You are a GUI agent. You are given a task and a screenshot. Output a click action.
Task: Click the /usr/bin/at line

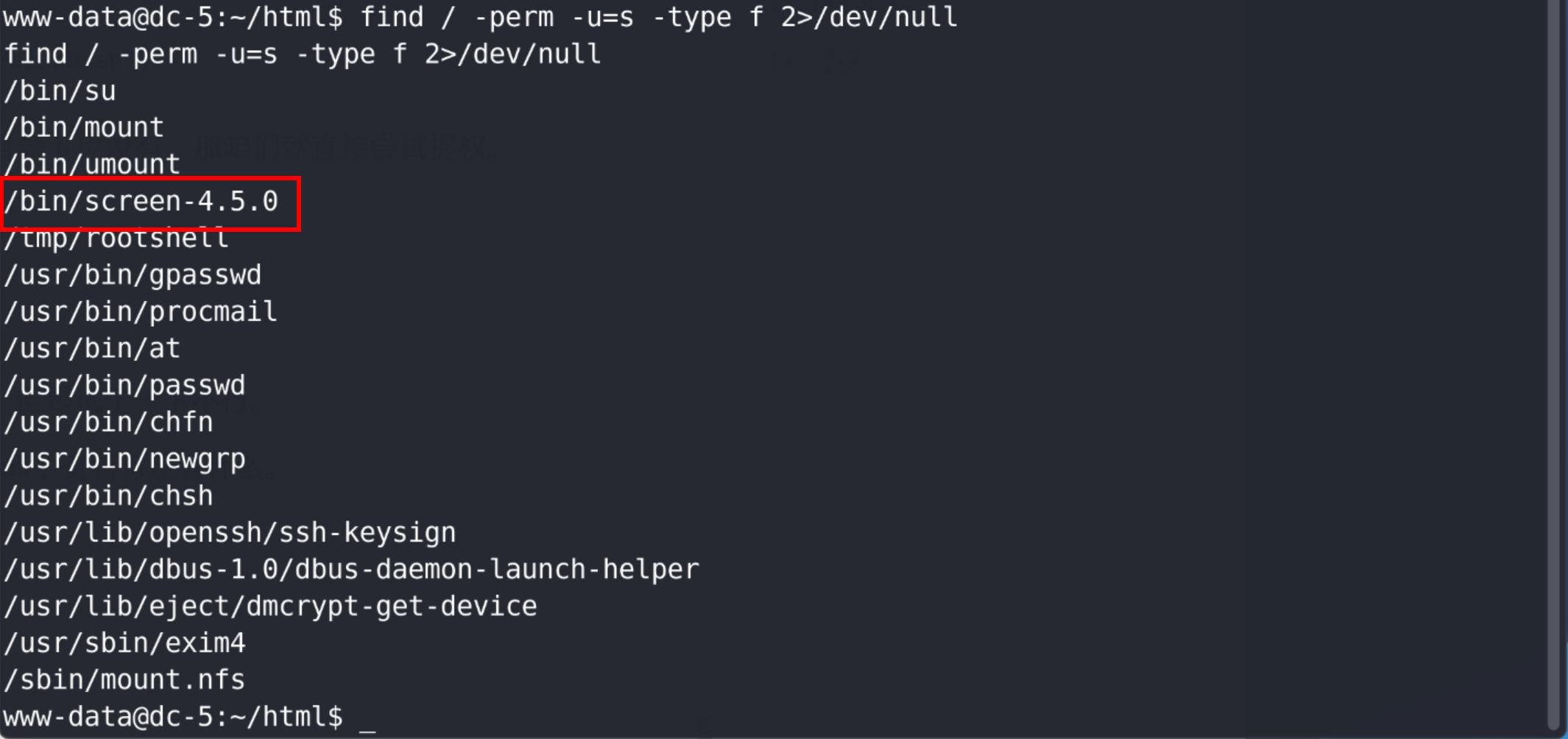pyautogui.click(x=92, y=349)
